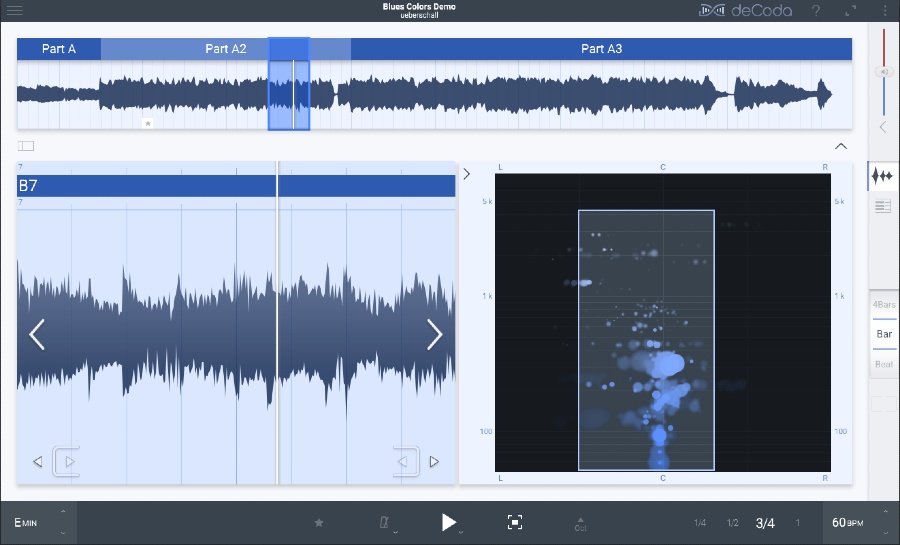
Task: Select the 1/4 playback speed option
Action: point(700,523)
